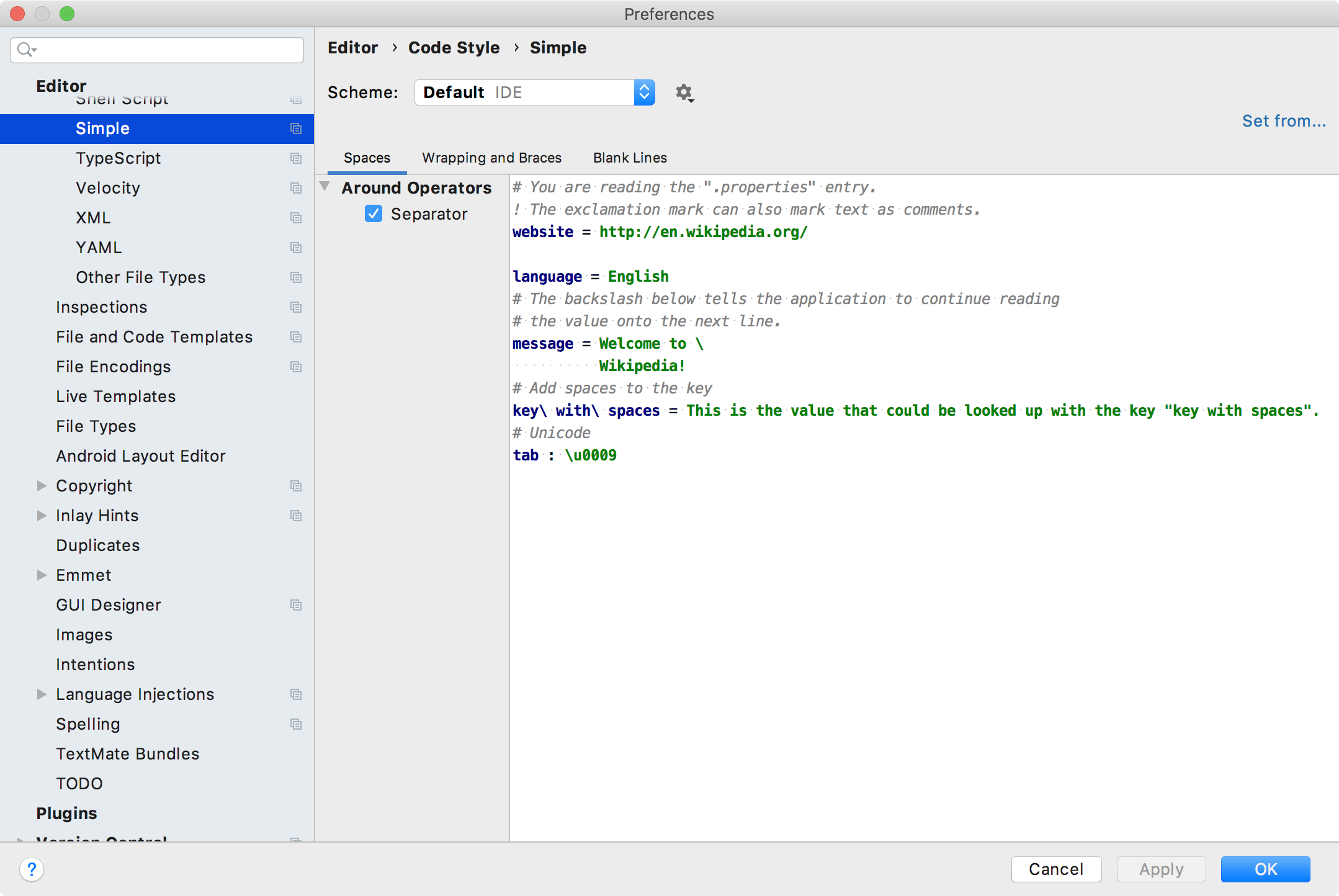Image resolution: width=1339 pixels, height=896 pixels.
Task: Click the project-level icon next to File Encodings
Action: point(296,367)
